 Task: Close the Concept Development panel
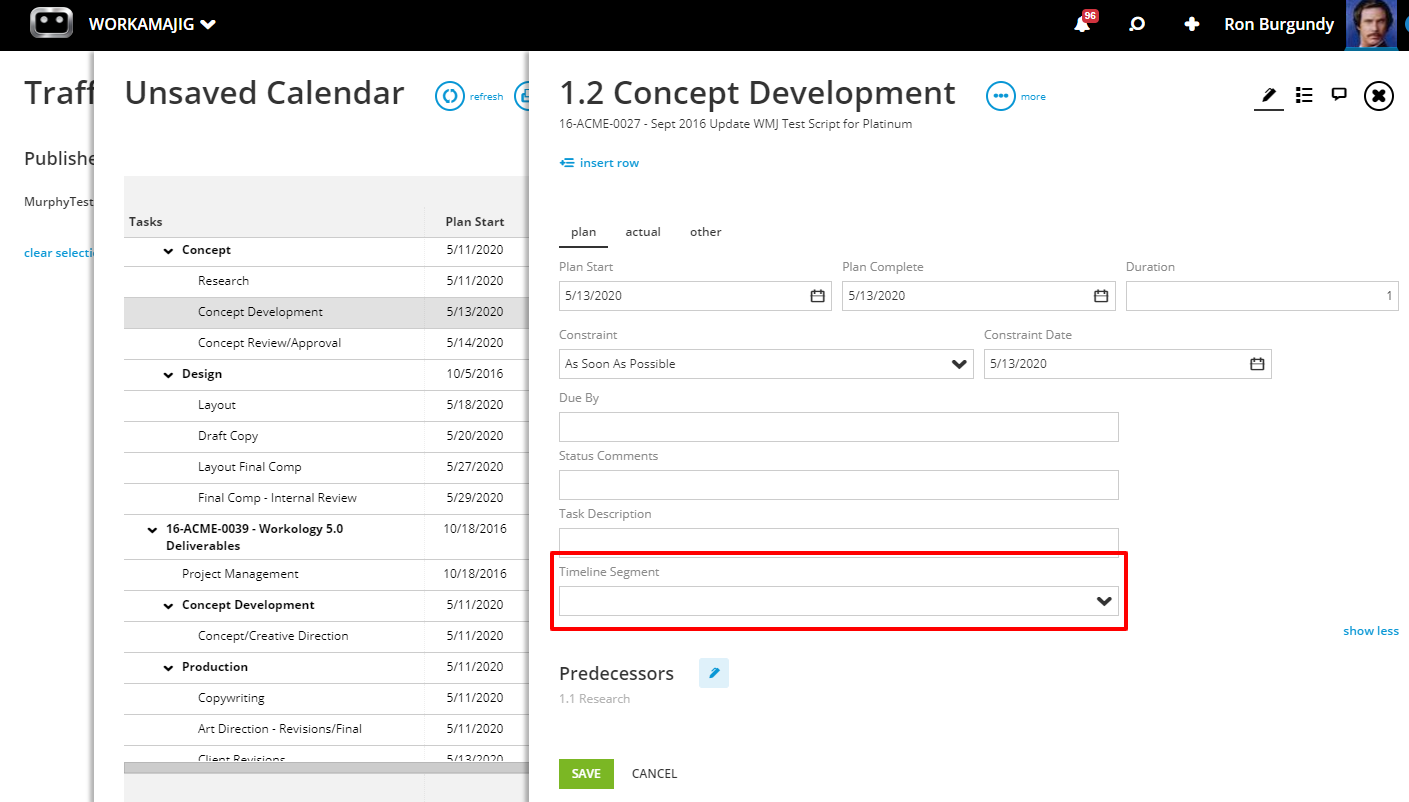point(1379,96)
